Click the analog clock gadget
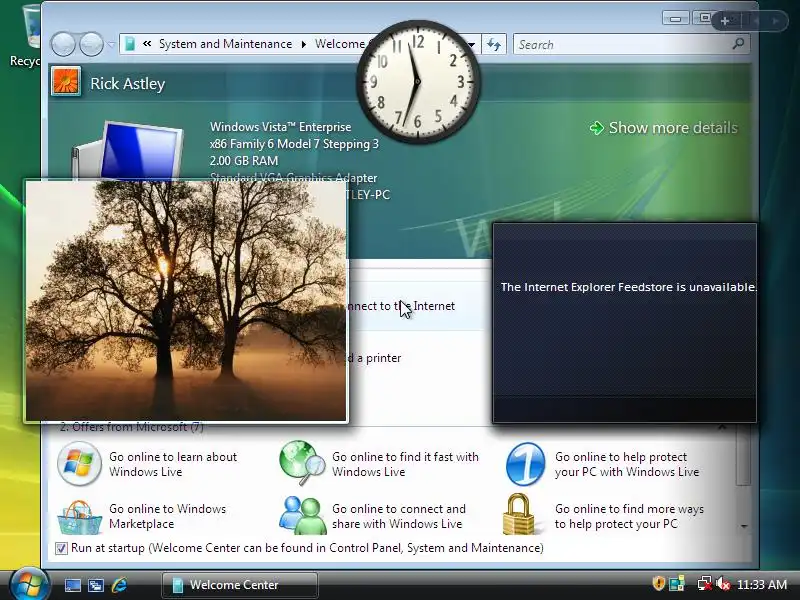 coord(418,82)
